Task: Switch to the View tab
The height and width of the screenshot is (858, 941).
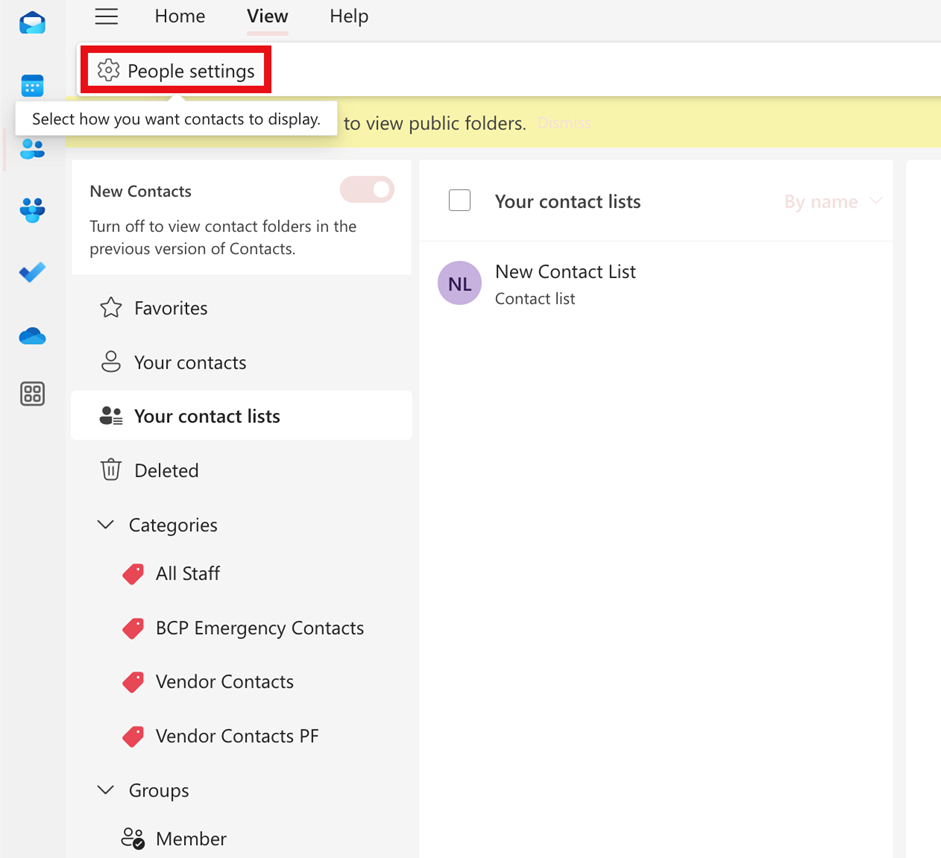Action: click(268, 16)
